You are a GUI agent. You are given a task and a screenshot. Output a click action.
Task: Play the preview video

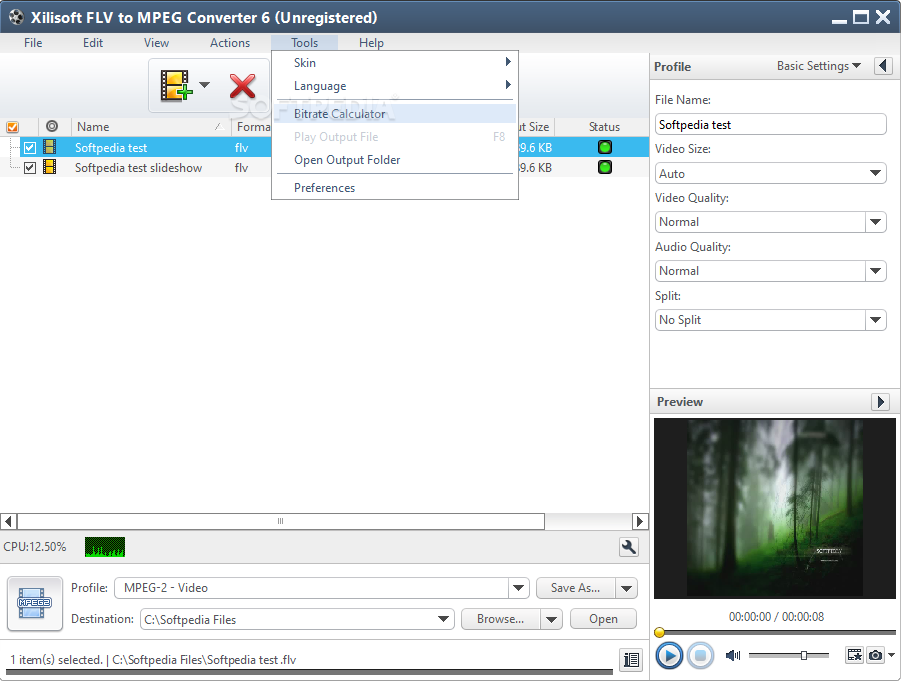669,655
